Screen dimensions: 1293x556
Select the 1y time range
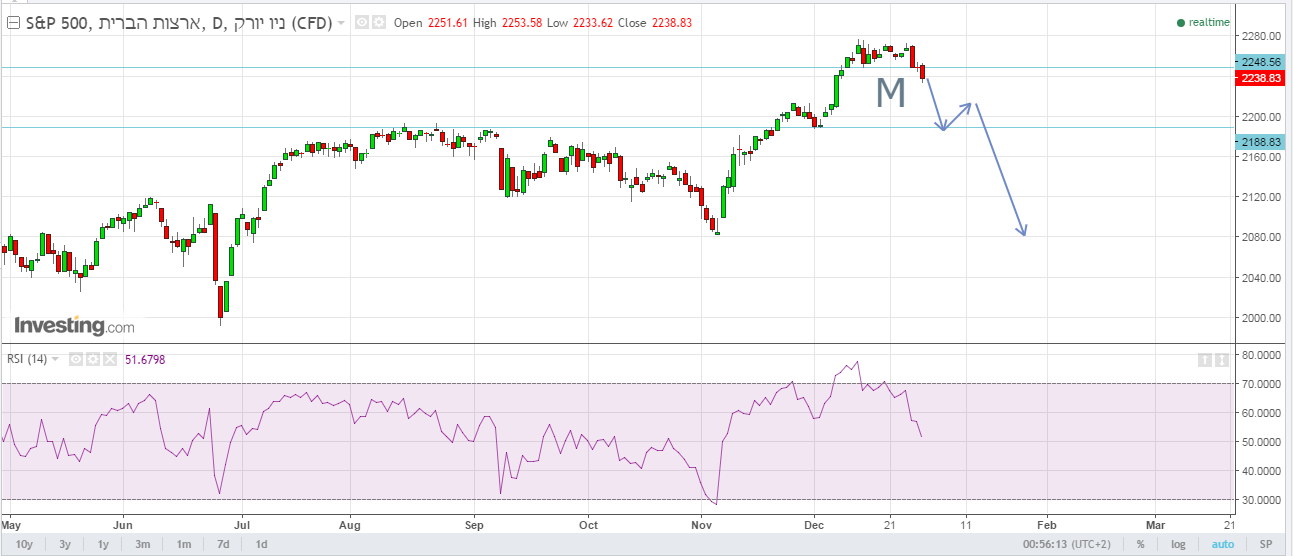coord(103,544)
